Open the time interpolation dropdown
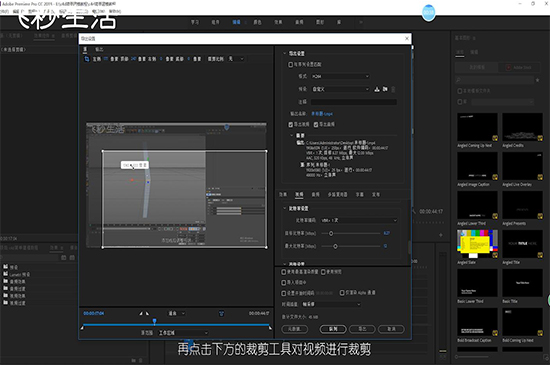This screenshot has height=365, width=550. point(331,304)
